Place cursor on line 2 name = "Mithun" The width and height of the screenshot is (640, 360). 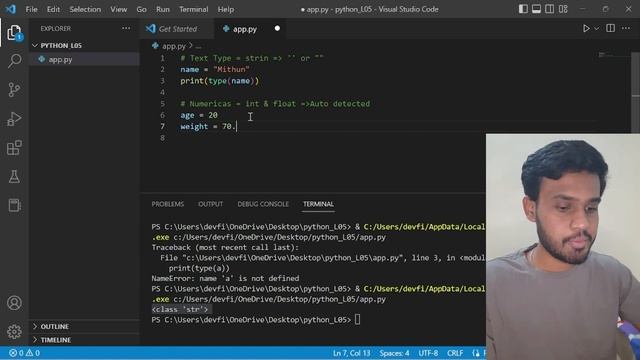pos(215,69)
